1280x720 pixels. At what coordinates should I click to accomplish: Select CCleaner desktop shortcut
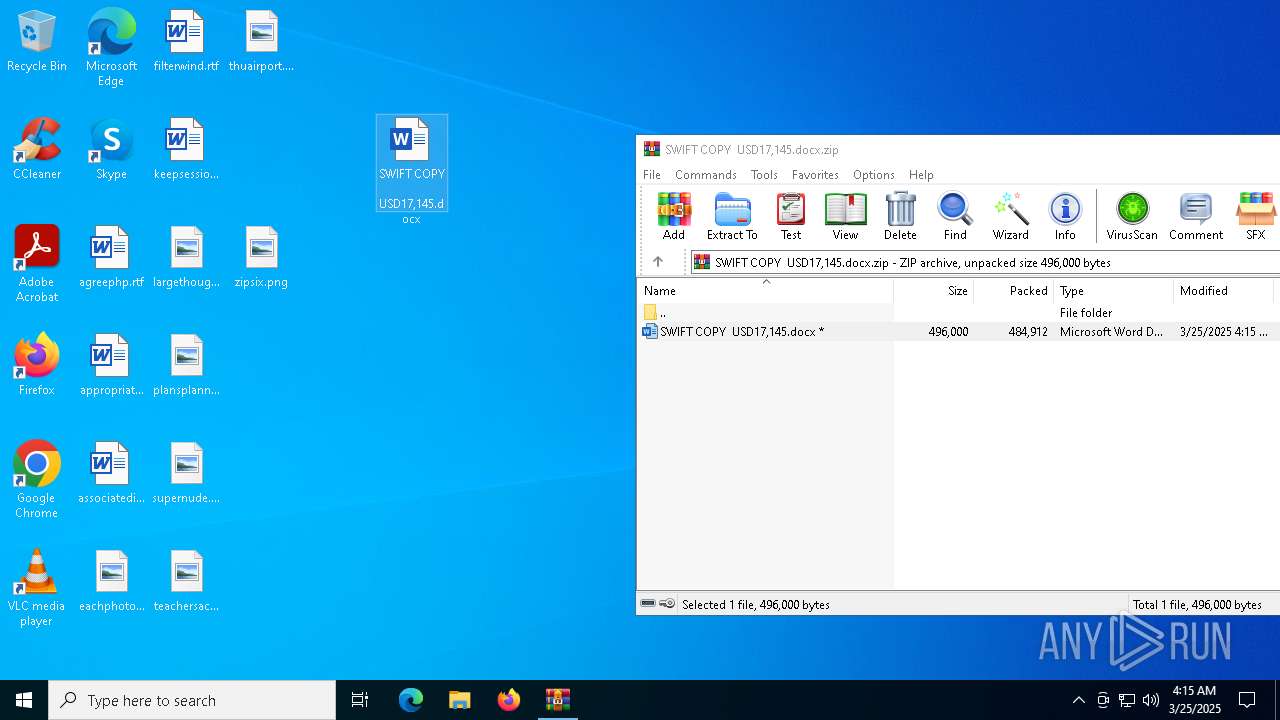point(37,150)
